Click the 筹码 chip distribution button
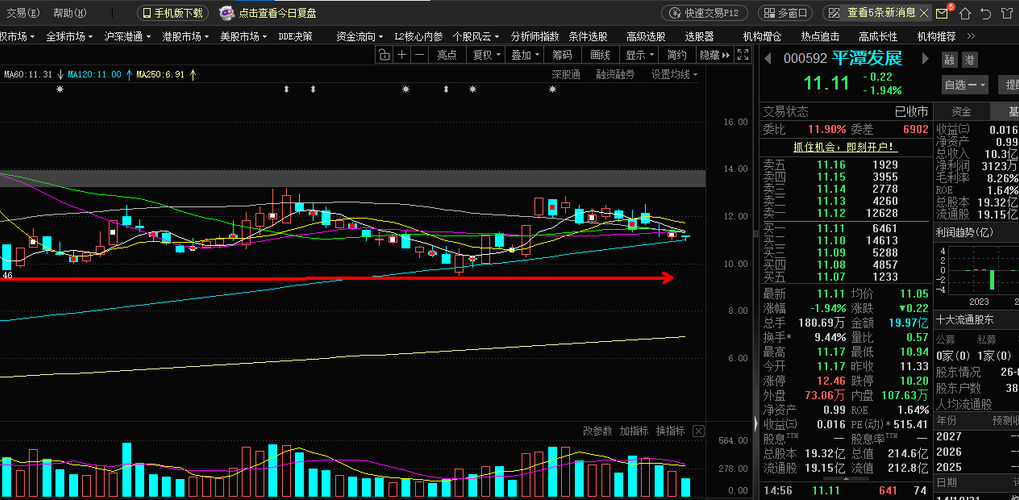 click(562, 55)
